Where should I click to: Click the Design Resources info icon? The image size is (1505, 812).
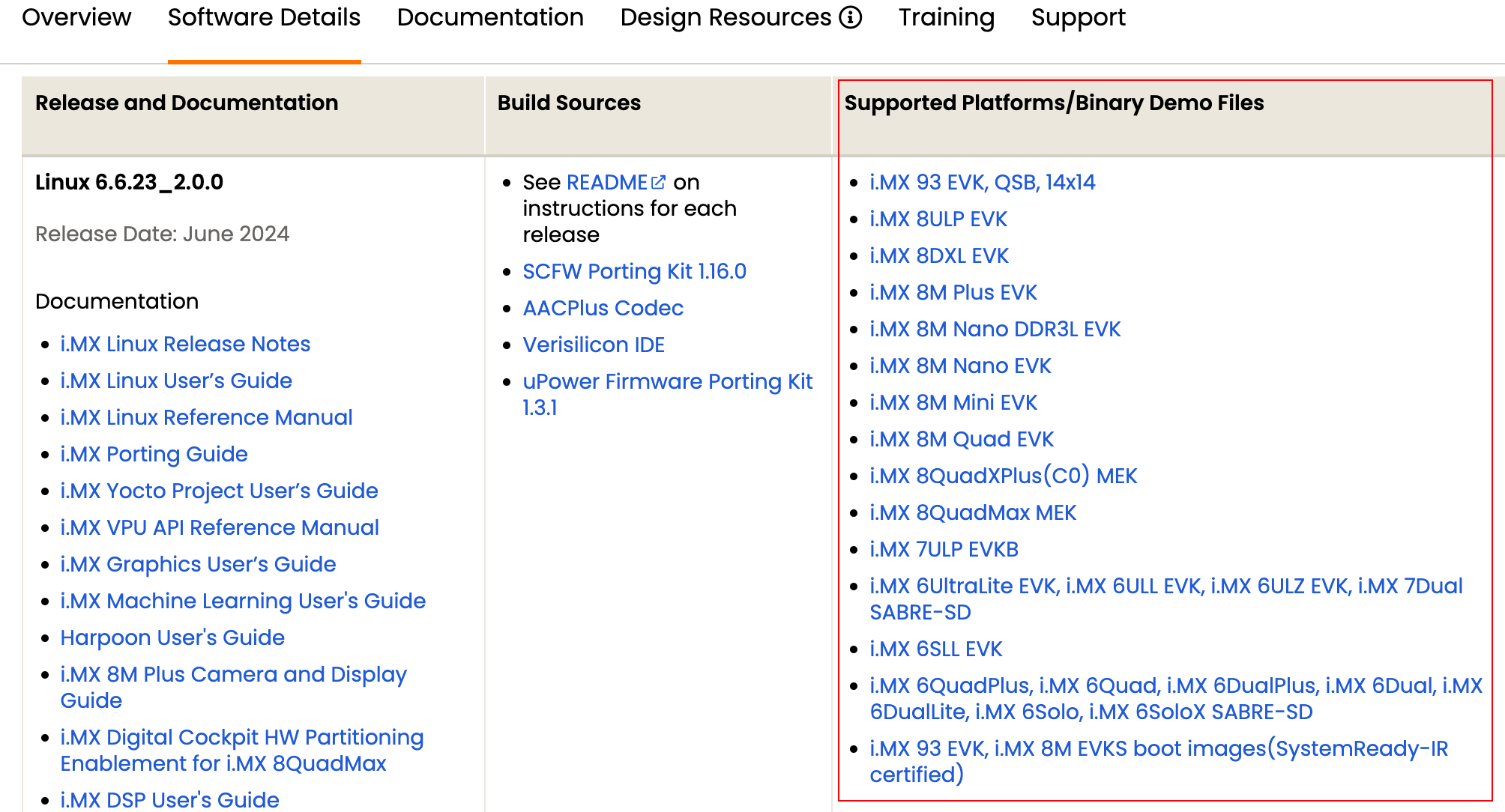[x=851, y=17]
